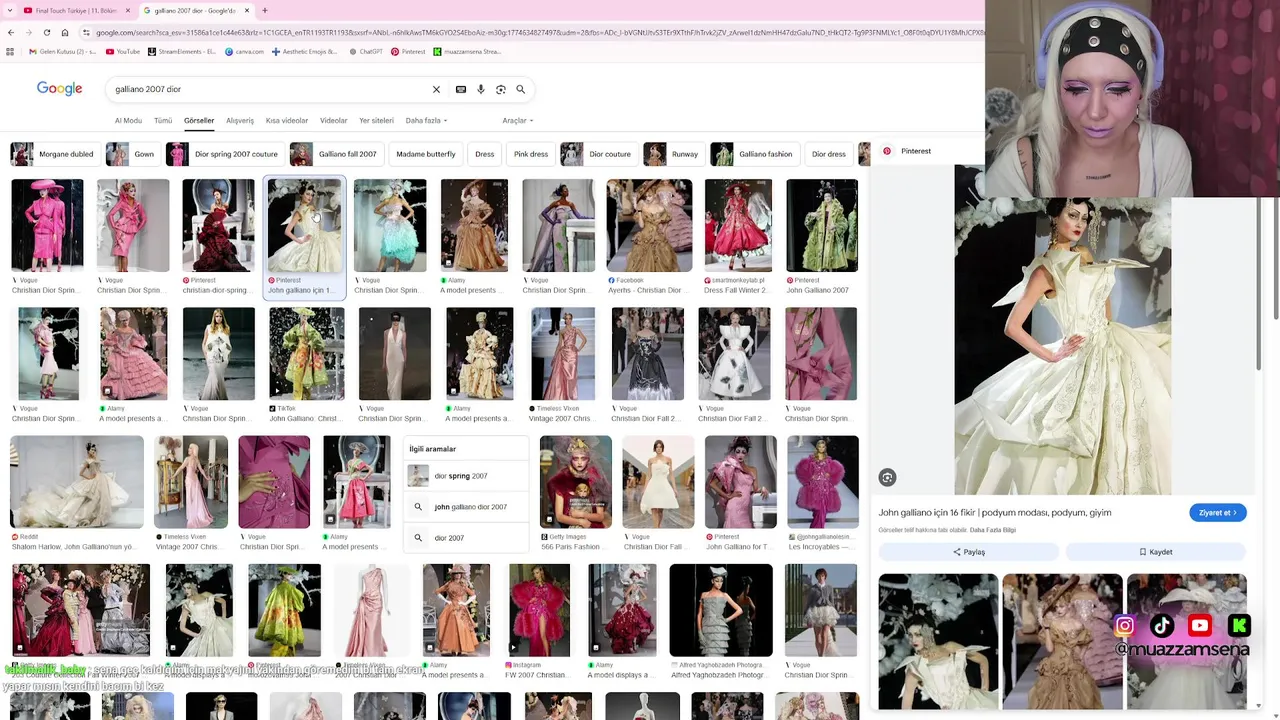Go to Google home via the logo

click(60, 89)
